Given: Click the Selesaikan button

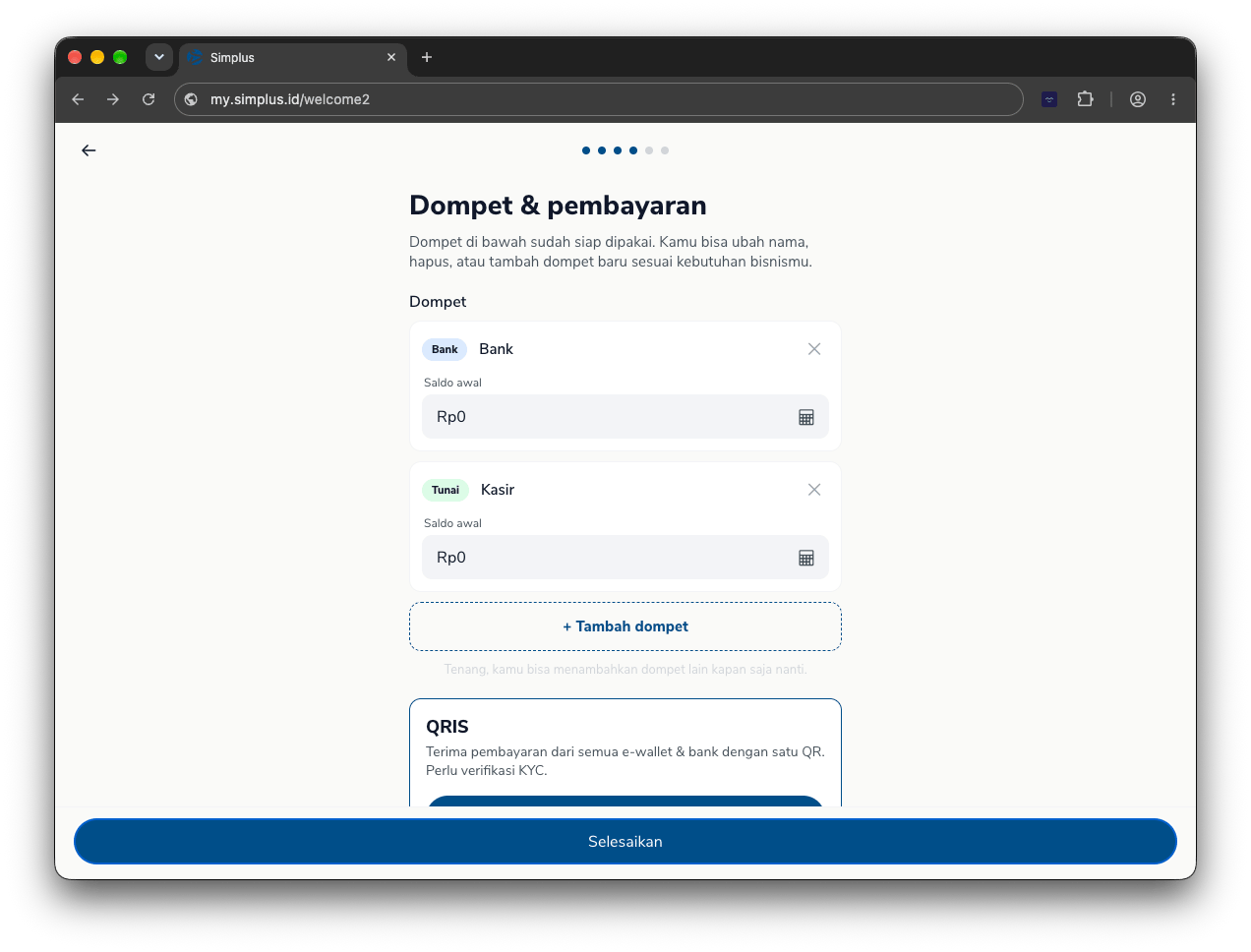Looking at the screenshot, I should (625, 842).
